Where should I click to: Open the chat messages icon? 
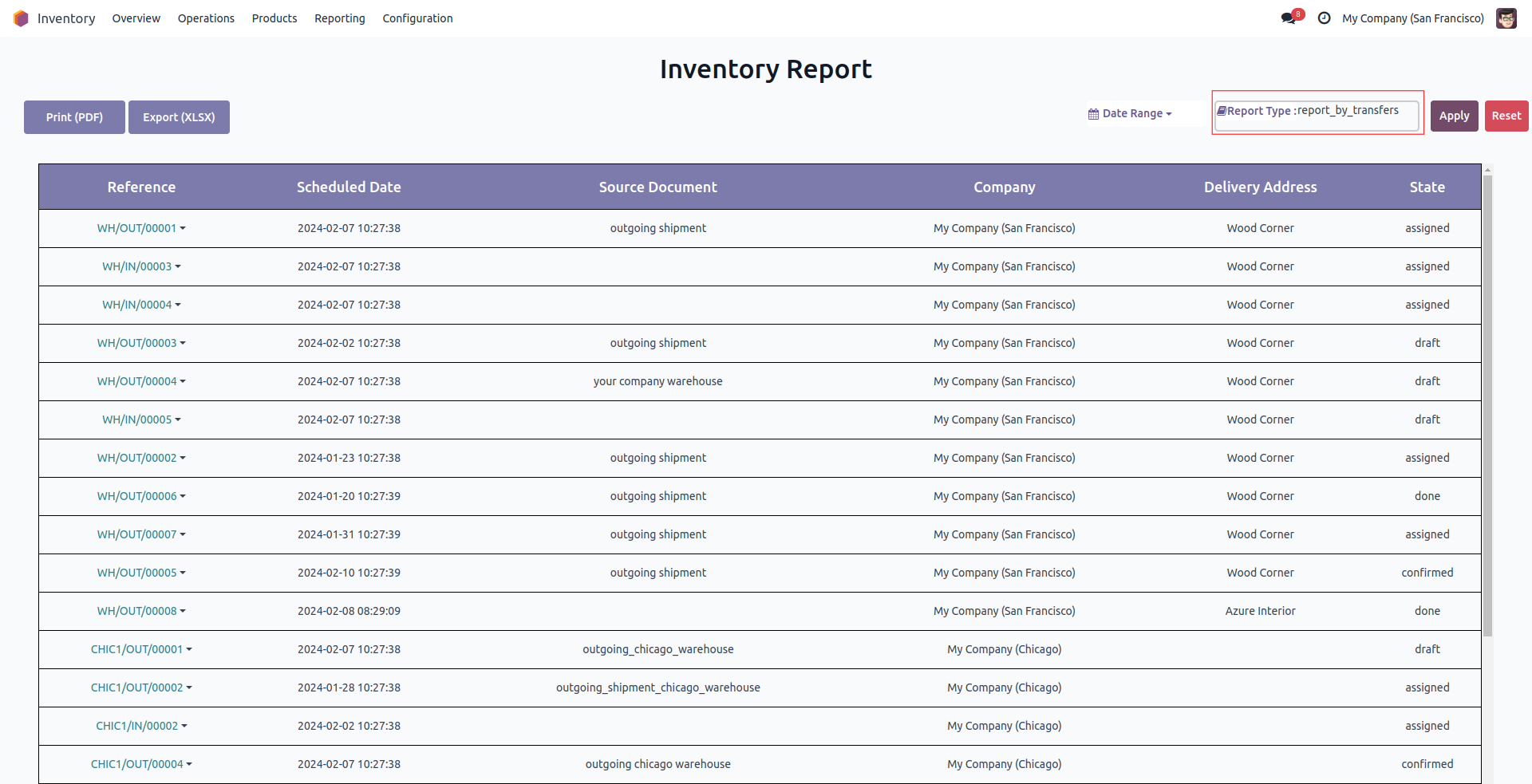coord(1288,18)
